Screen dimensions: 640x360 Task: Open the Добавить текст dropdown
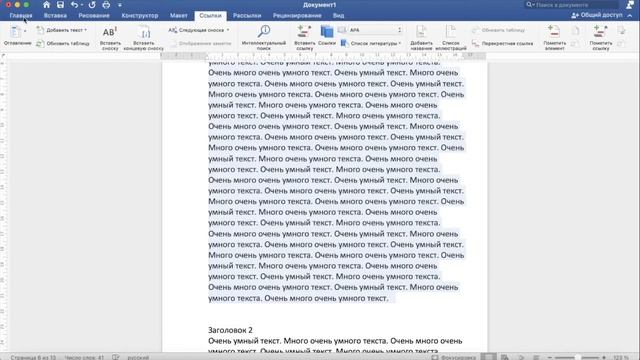62,30
